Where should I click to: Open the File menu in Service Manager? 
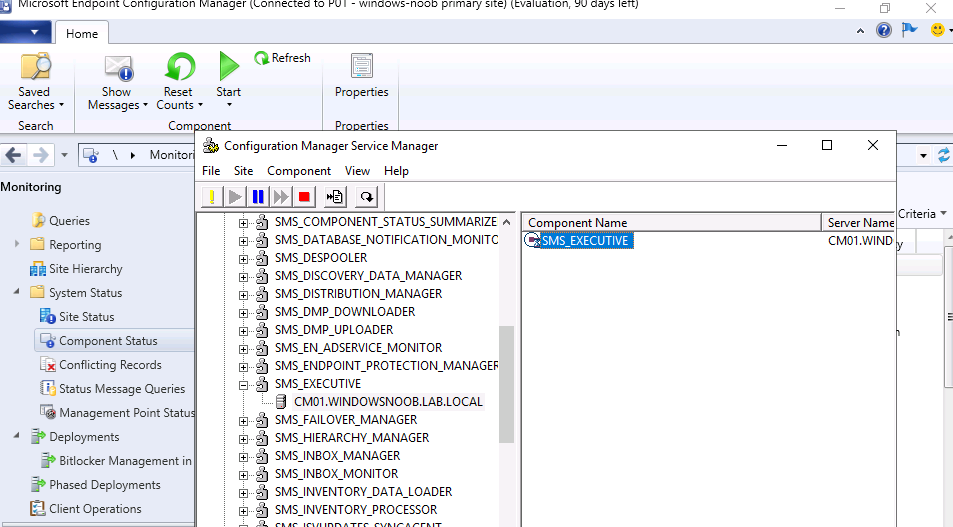211,171
